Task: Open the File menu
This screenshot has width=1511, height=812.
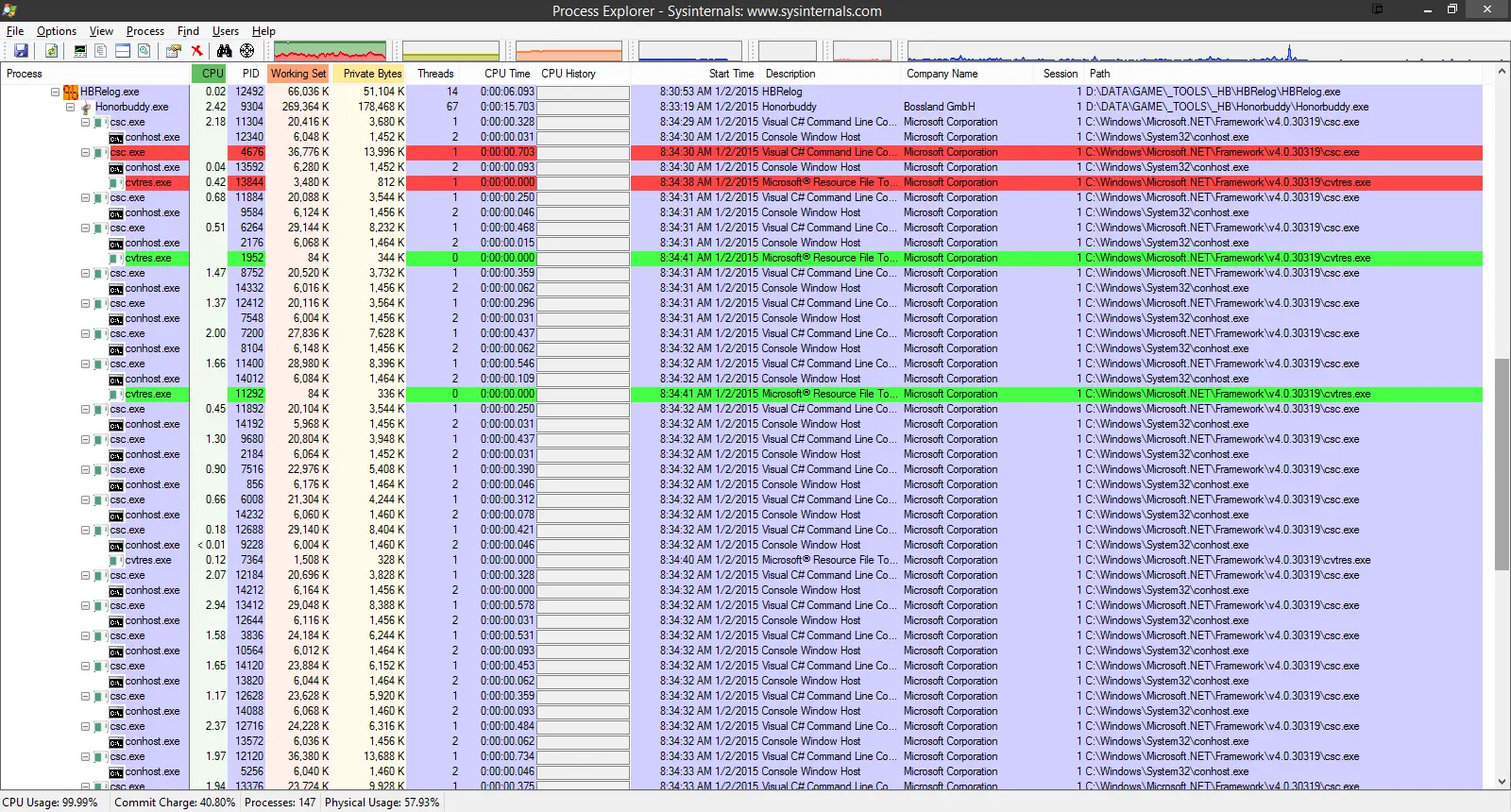Action: [x=15, y=31]
